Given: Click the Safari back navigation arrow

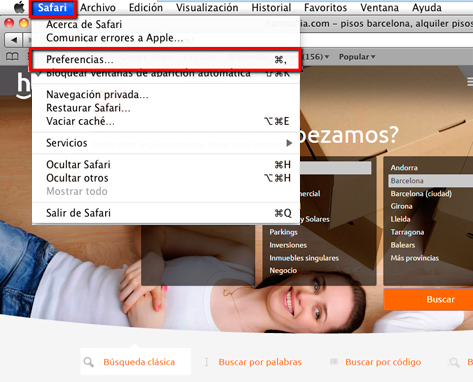Looking at the screenshot, I should (13, 40).
